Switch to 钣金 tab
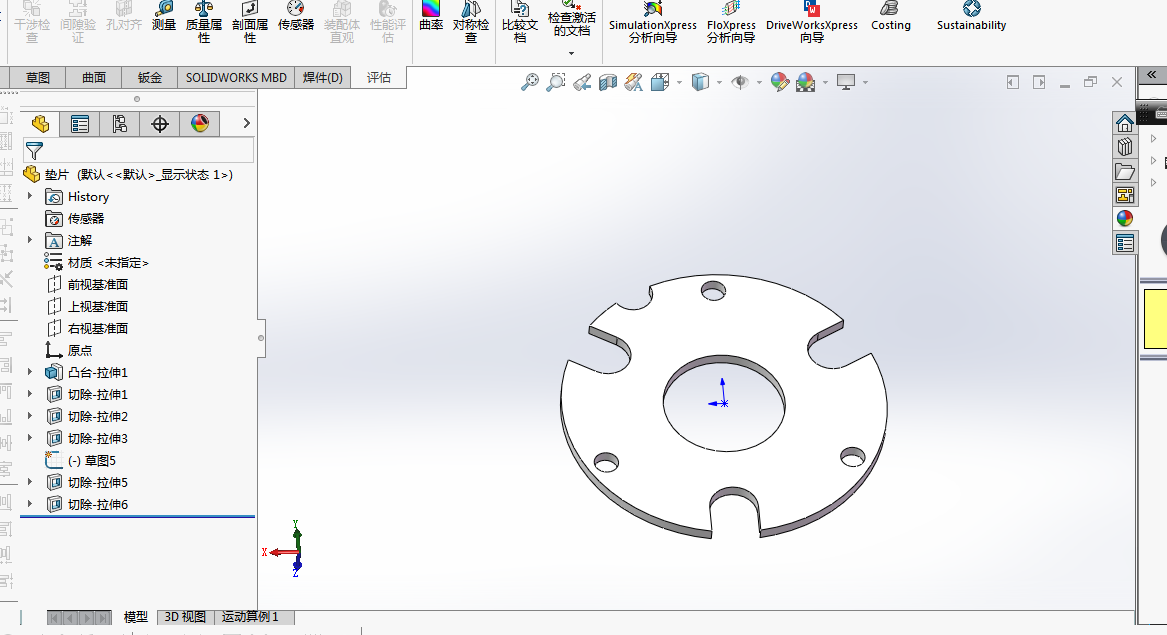 150,77
